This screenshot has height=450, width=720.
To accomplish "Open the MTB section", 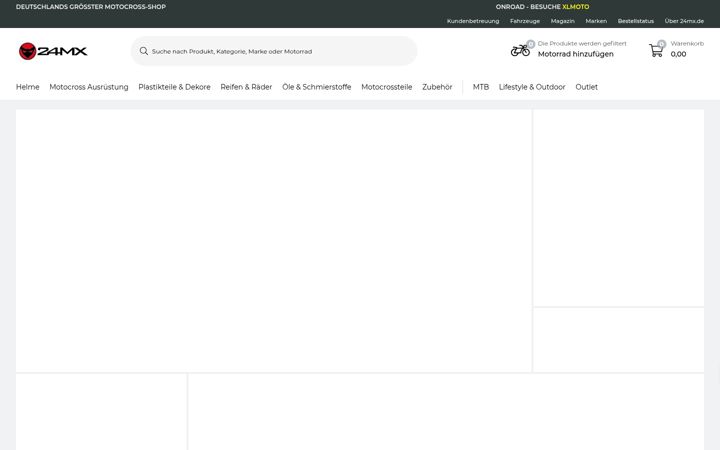I will click(481, 87).
